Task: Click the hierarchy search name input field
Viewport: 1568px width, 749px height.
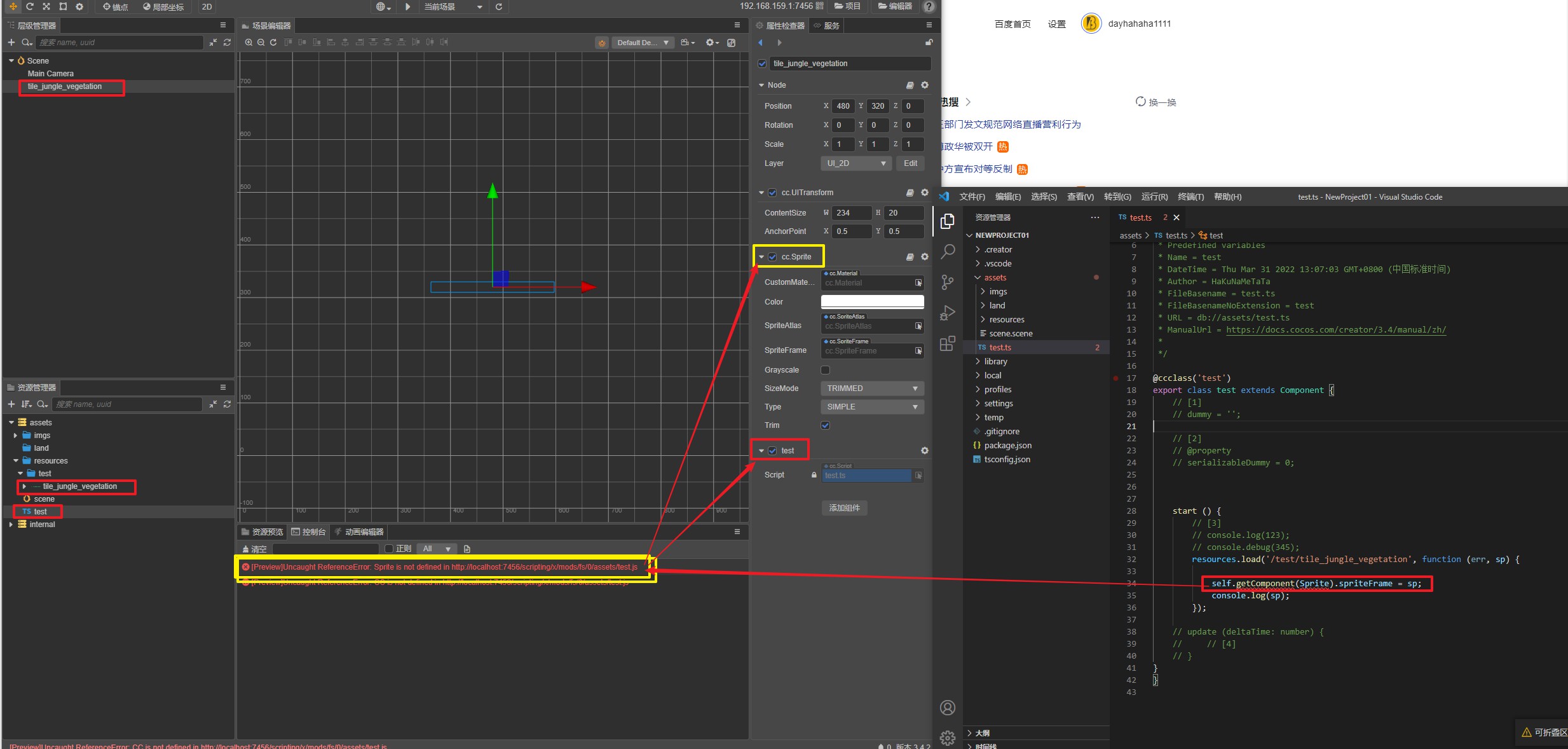Action: [119, 43]
